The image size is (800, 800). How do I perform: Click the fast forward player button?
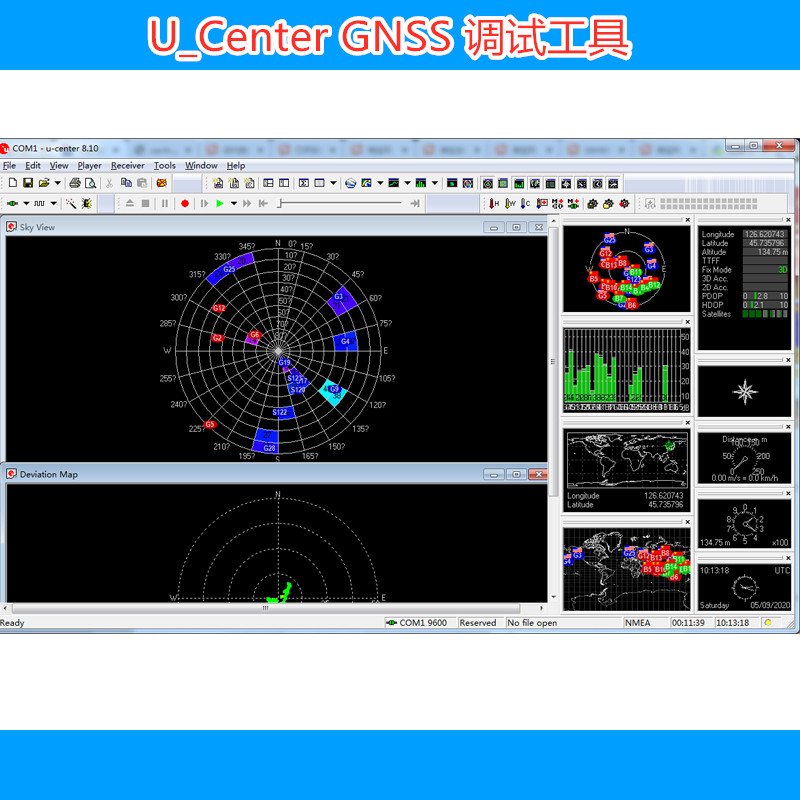click(x=247, y=204)
